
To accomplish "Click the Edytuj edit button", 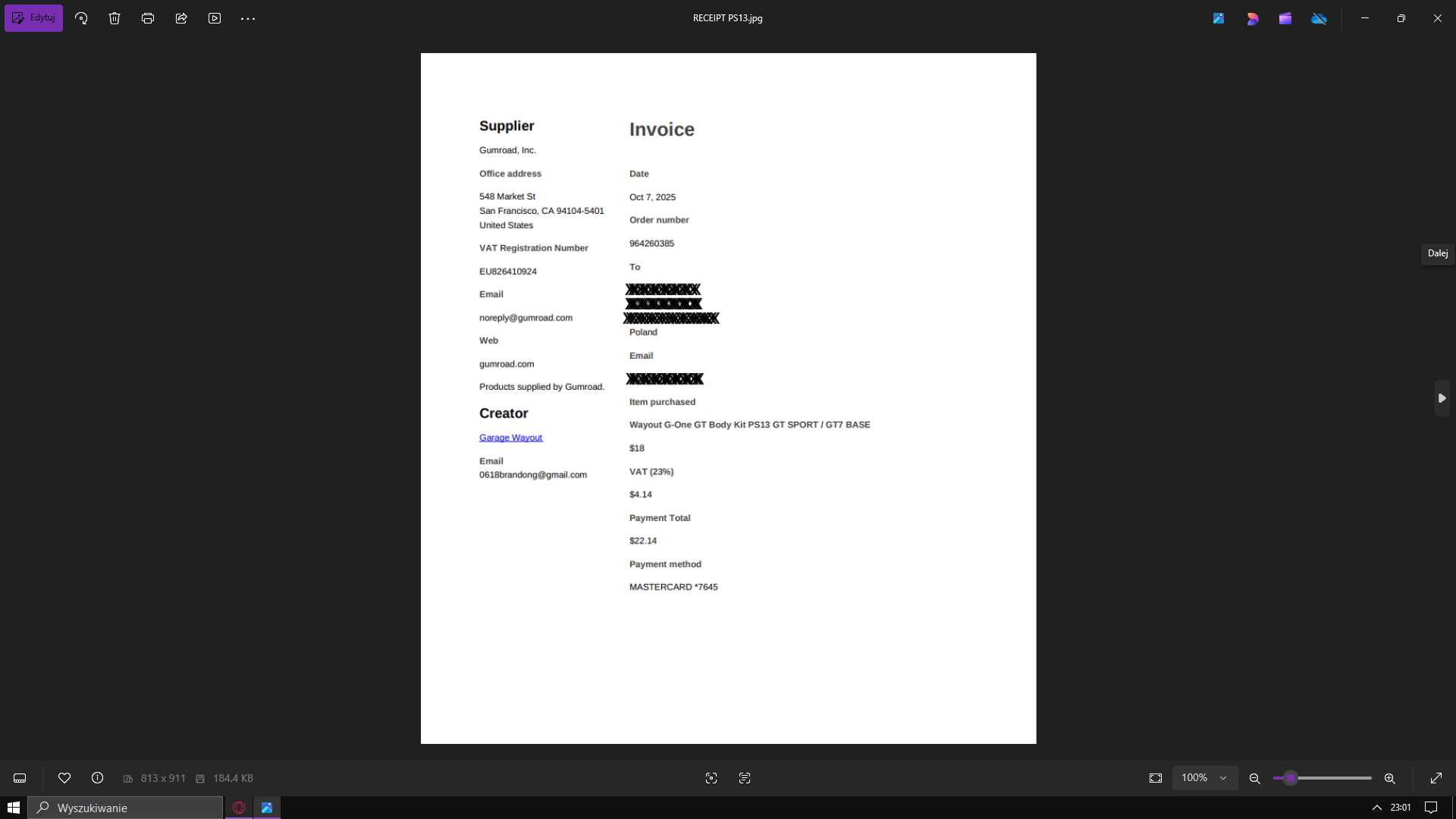I will coord(34,18).
